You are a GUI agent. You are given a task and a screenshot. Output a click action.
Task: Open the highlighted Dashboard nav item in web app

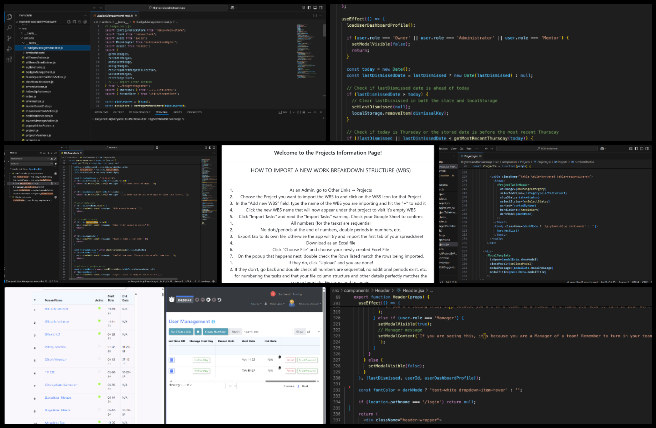click(184, 300)
